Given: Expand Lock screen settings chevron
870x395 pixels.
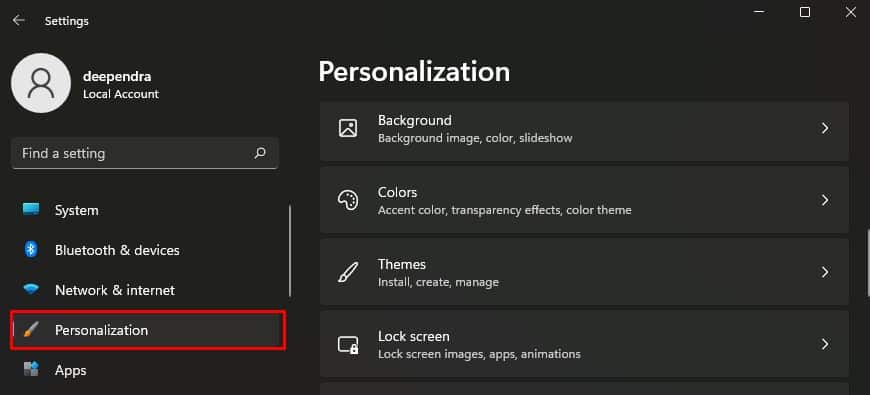Looking at the screenshot, I should click(x=825, y=345).
